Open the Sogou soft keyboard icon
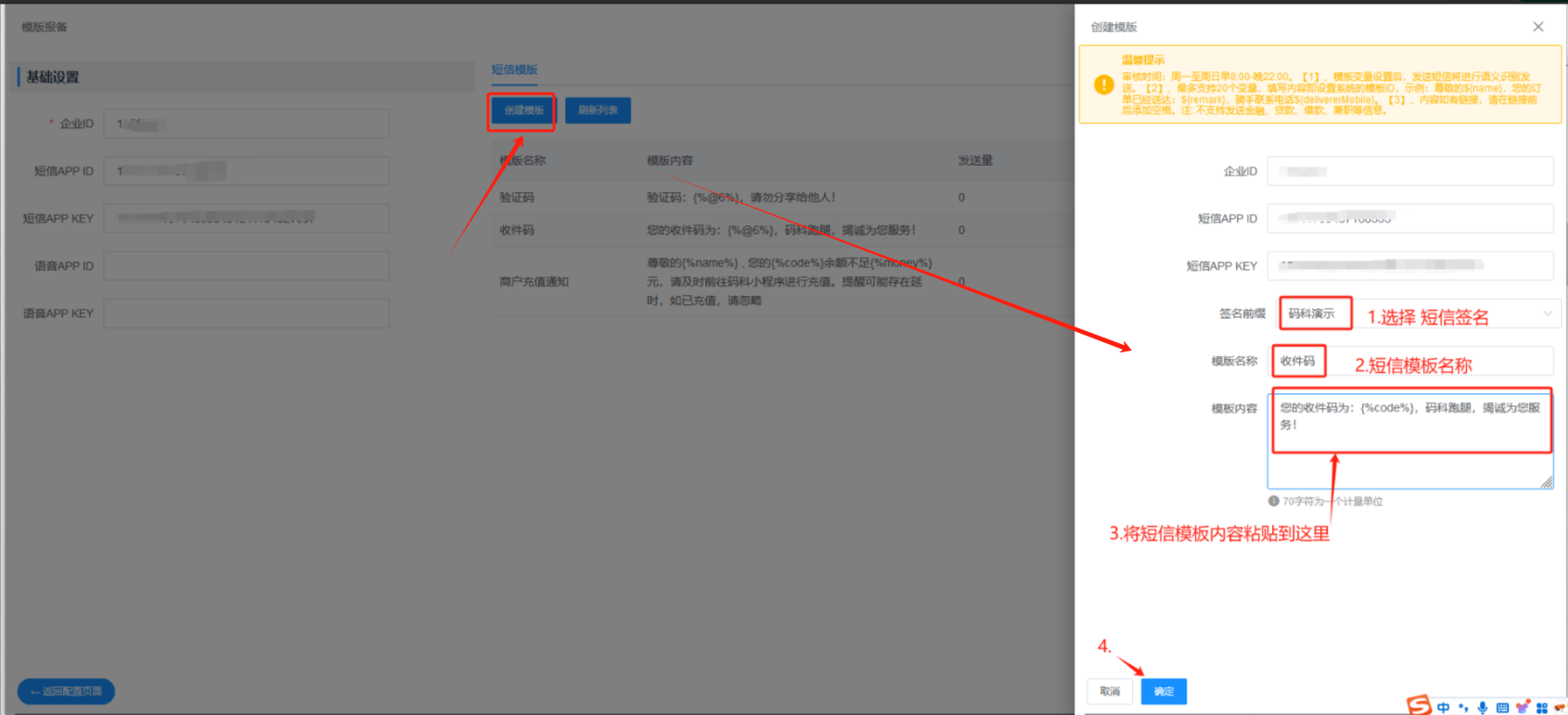 point(1502,708)
